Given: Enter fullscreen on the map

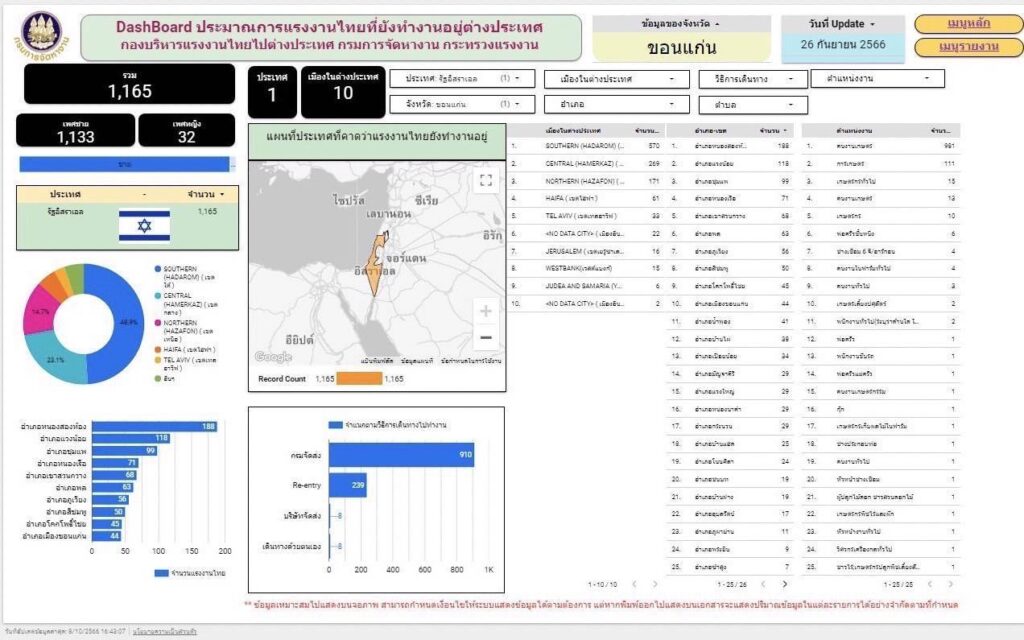Looking at the screenshot, I should click(x=487, y=180).
